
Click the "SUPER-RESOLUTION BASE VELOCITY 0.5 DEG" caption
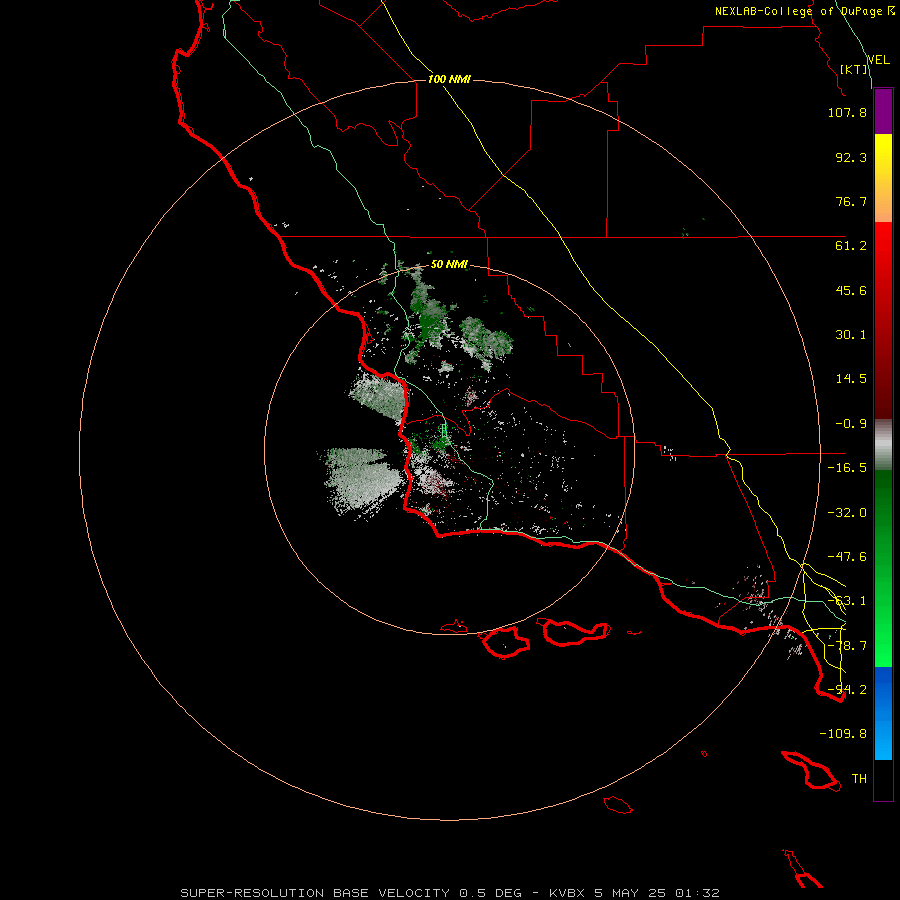pyautogui.click(x=351, y=893)
